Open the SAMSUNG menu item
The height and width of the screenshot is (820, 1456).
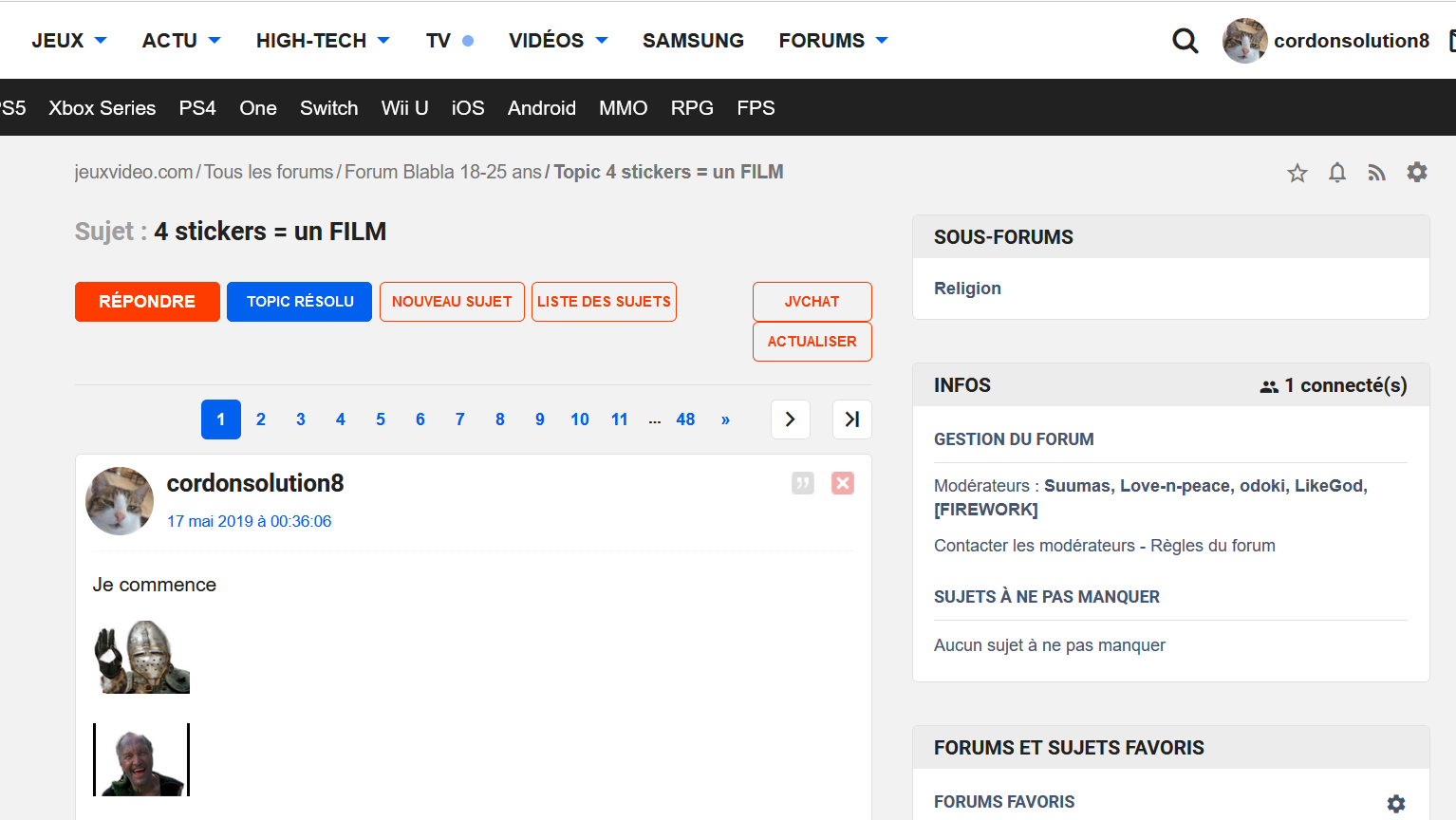693,41
